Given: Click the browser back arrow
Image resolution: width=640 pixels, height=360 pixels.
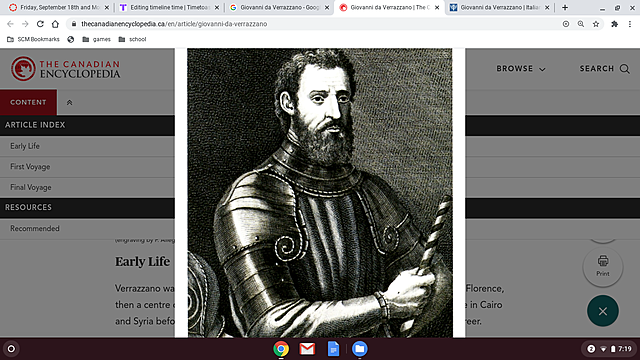Looking at the screenshot, I should pos(10,24).
